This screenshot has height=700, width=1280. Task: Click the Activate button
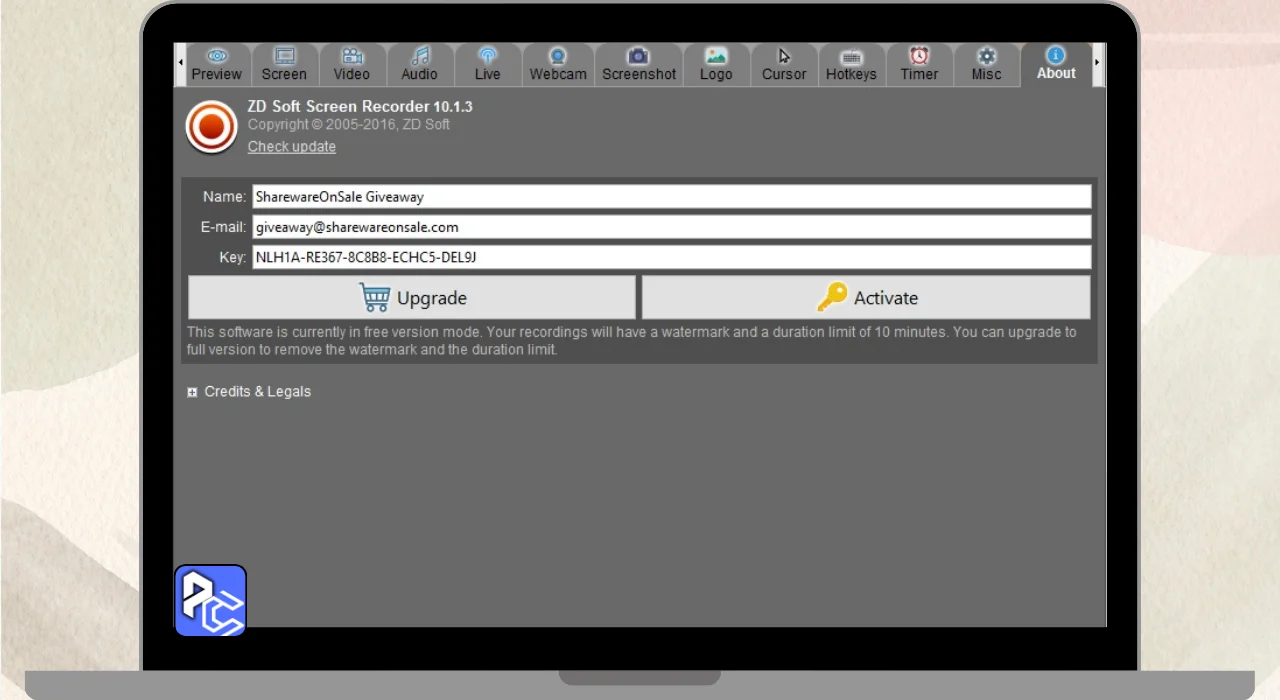click(866, 298)
